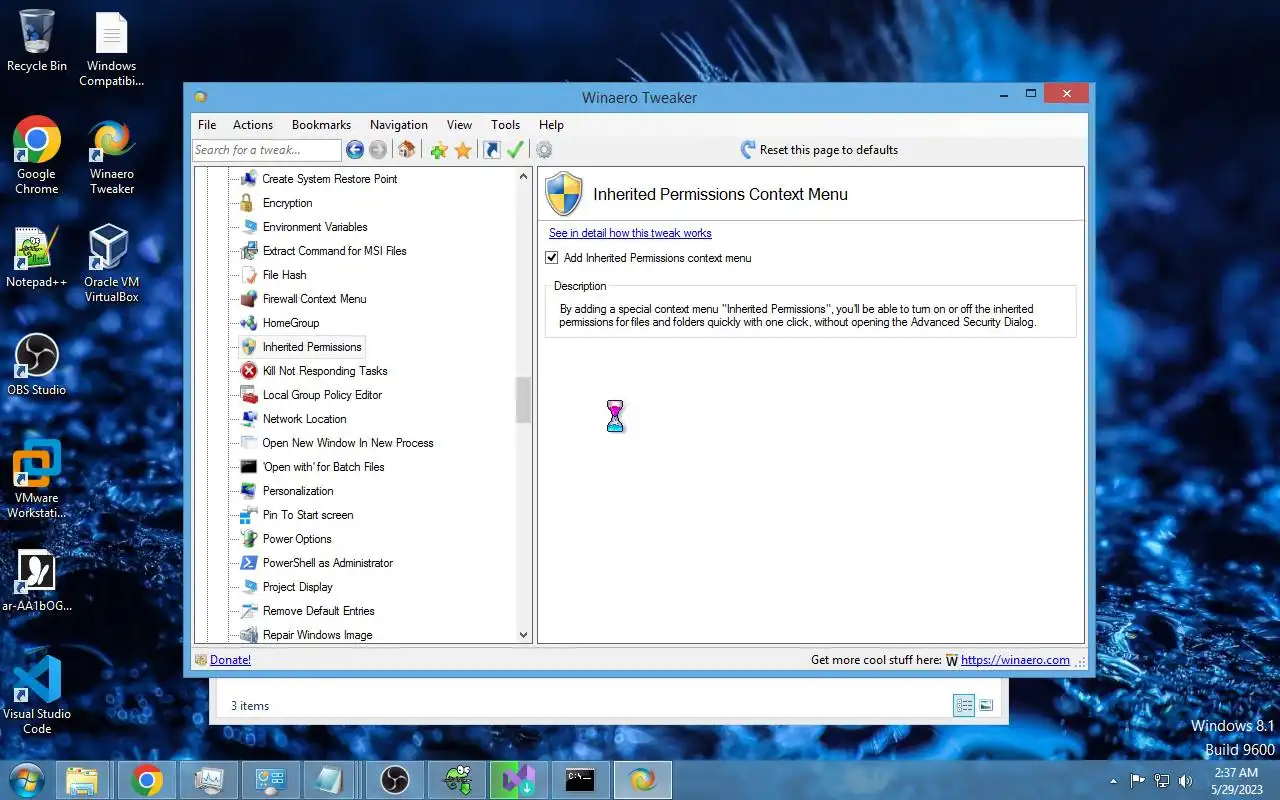1280x800 pixels.
Task: Go to the Home page icon
Action: [406, 150]
